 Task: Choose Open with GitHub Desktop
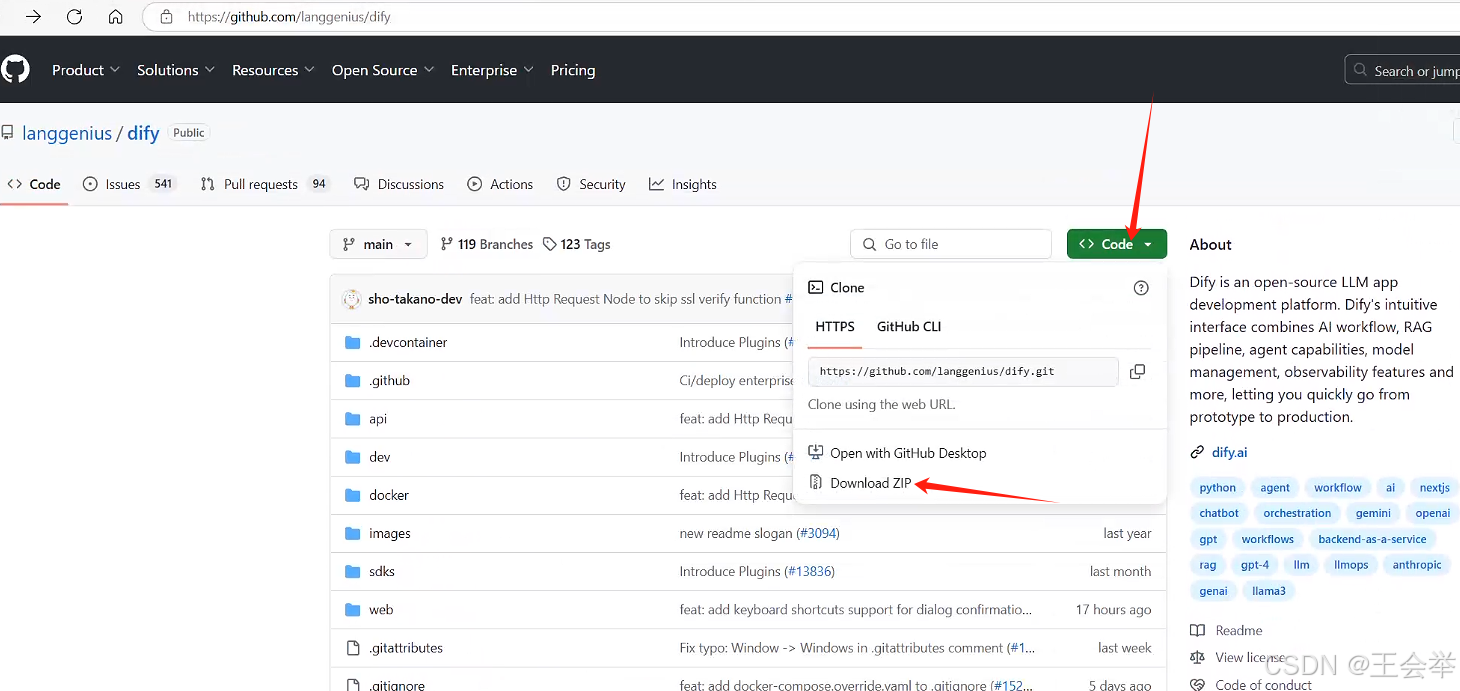point(897,453)
